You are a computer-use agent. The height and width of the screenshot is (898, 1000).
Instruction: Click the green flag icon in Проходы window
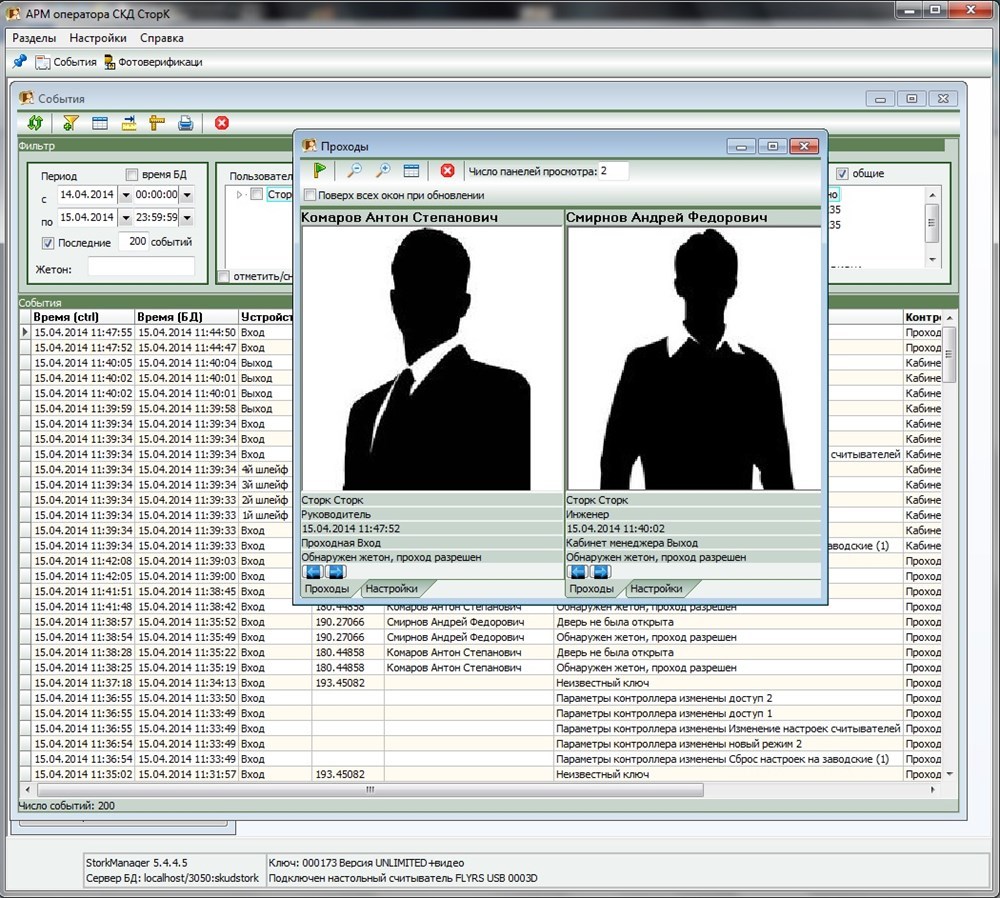(320, 171)
